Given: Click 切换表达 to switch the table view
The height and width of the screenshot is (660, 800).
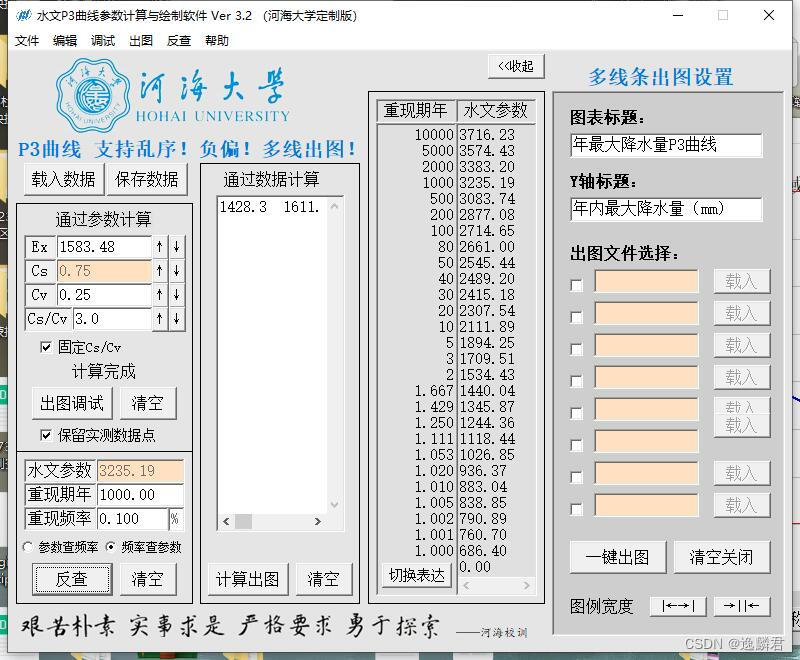Looking at the screenshot, I should point(415,573).
